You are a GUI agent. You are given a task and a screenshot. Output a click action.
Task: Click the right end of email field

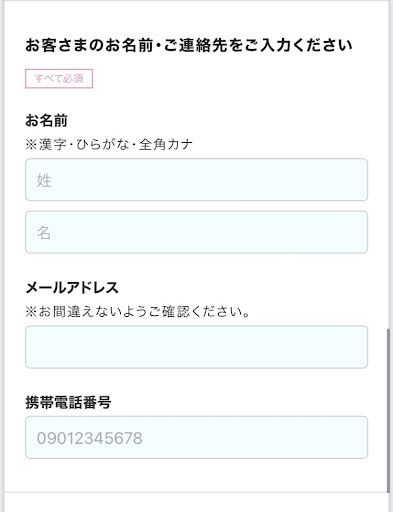tap(357, 347)
